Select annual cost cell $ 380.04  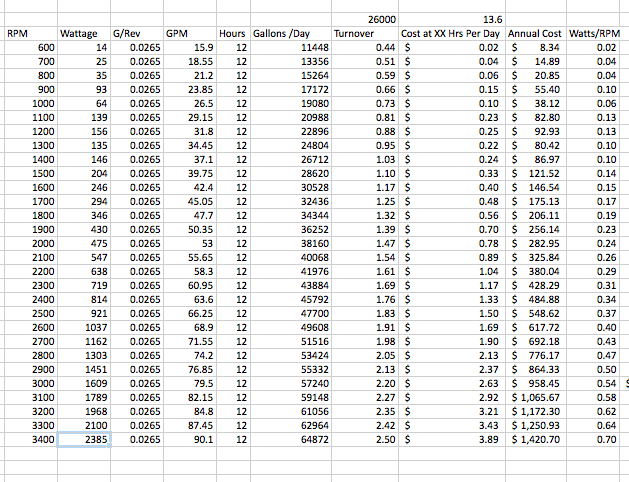[536, 271]
